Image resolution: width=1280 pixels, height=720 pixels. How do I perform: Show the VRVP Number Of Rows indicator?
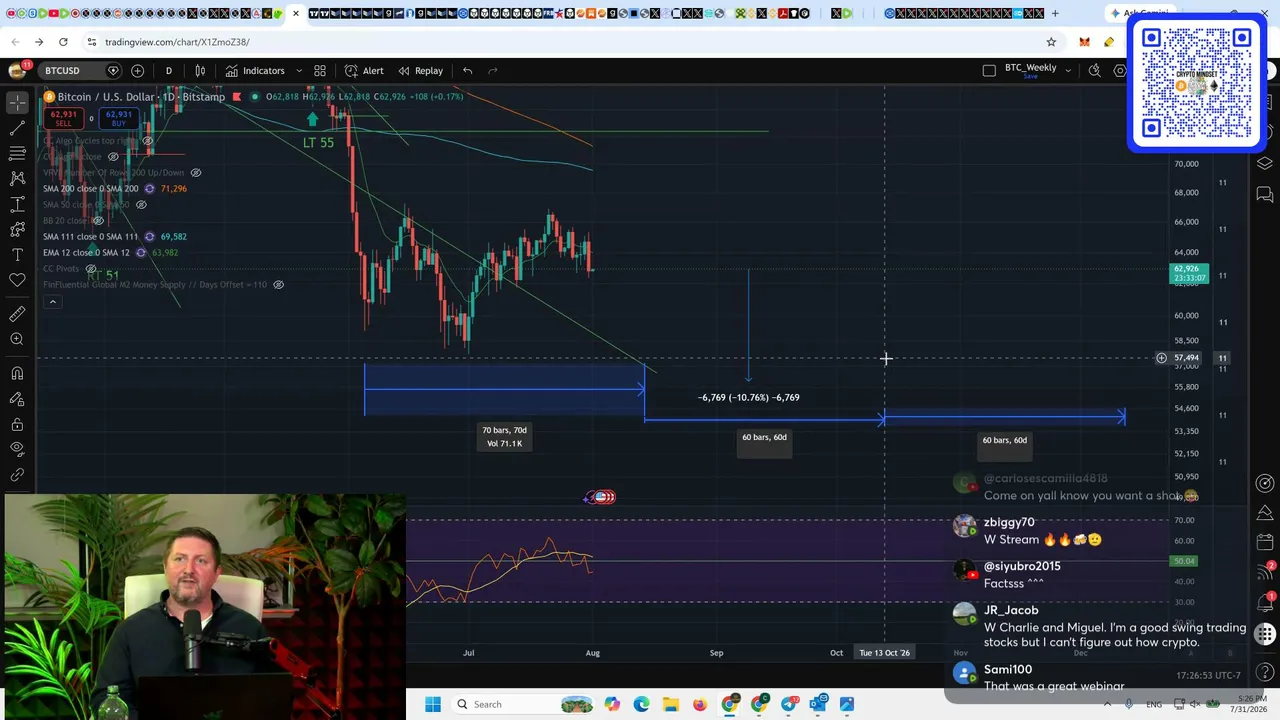click(198, 173)
